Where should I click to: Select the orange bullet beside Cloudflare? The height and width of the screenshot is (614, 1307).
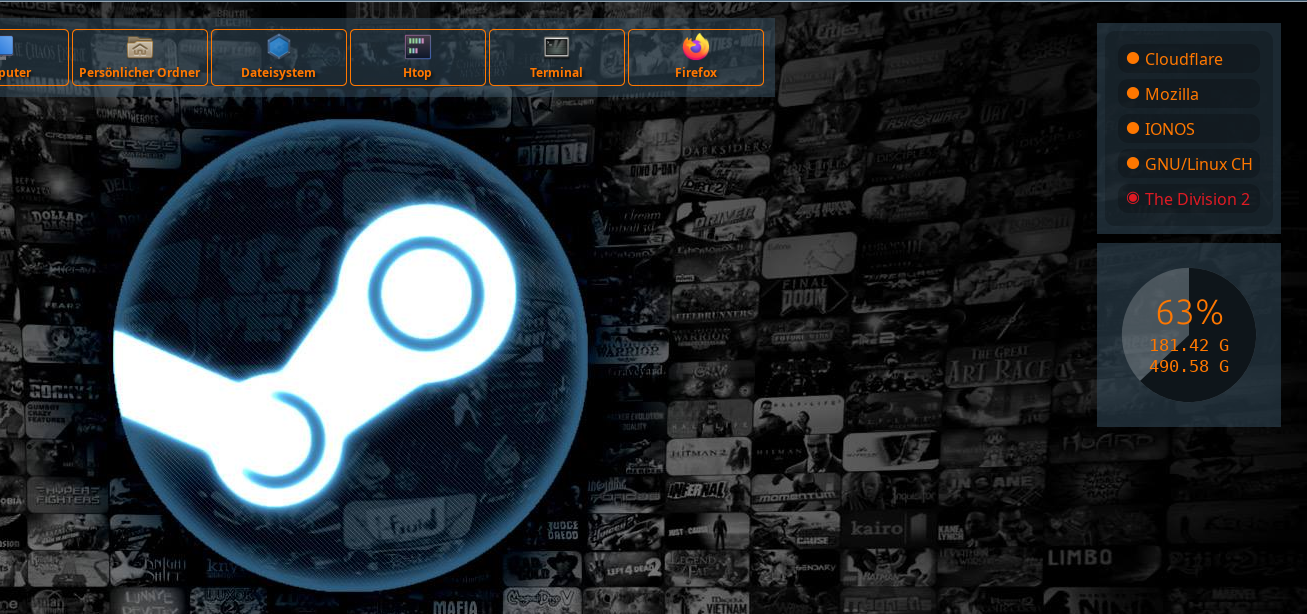(x=1133, y=58)
